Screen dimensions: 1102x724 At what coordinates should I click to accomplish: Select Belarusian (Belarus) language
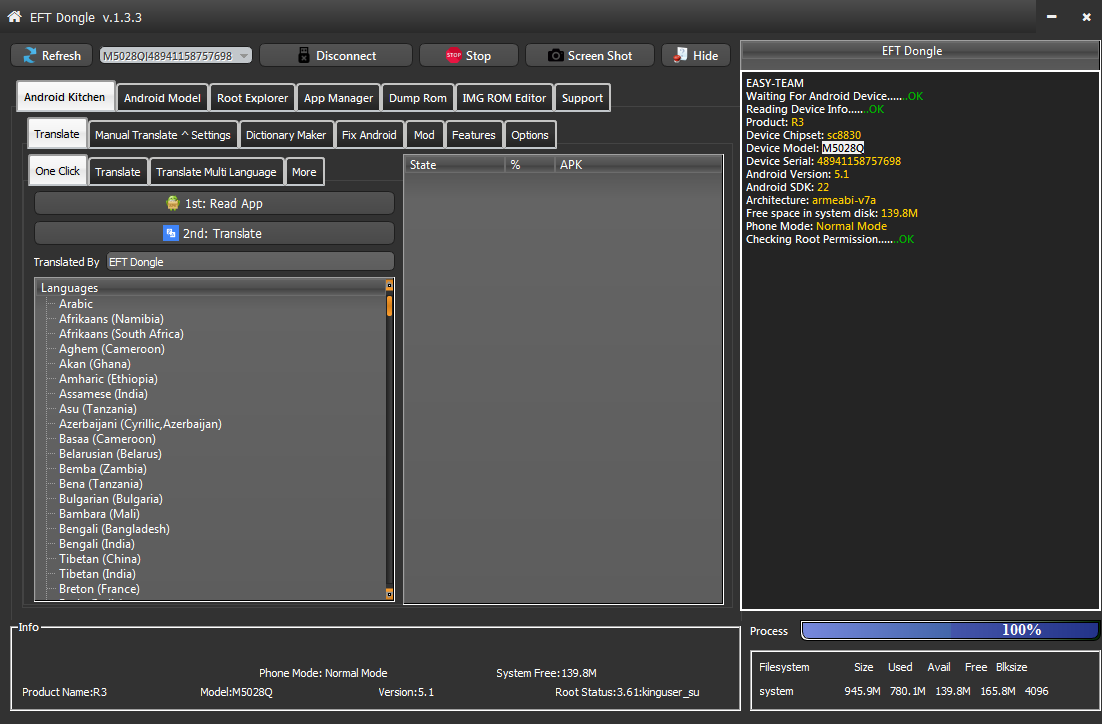click(110, 453)
